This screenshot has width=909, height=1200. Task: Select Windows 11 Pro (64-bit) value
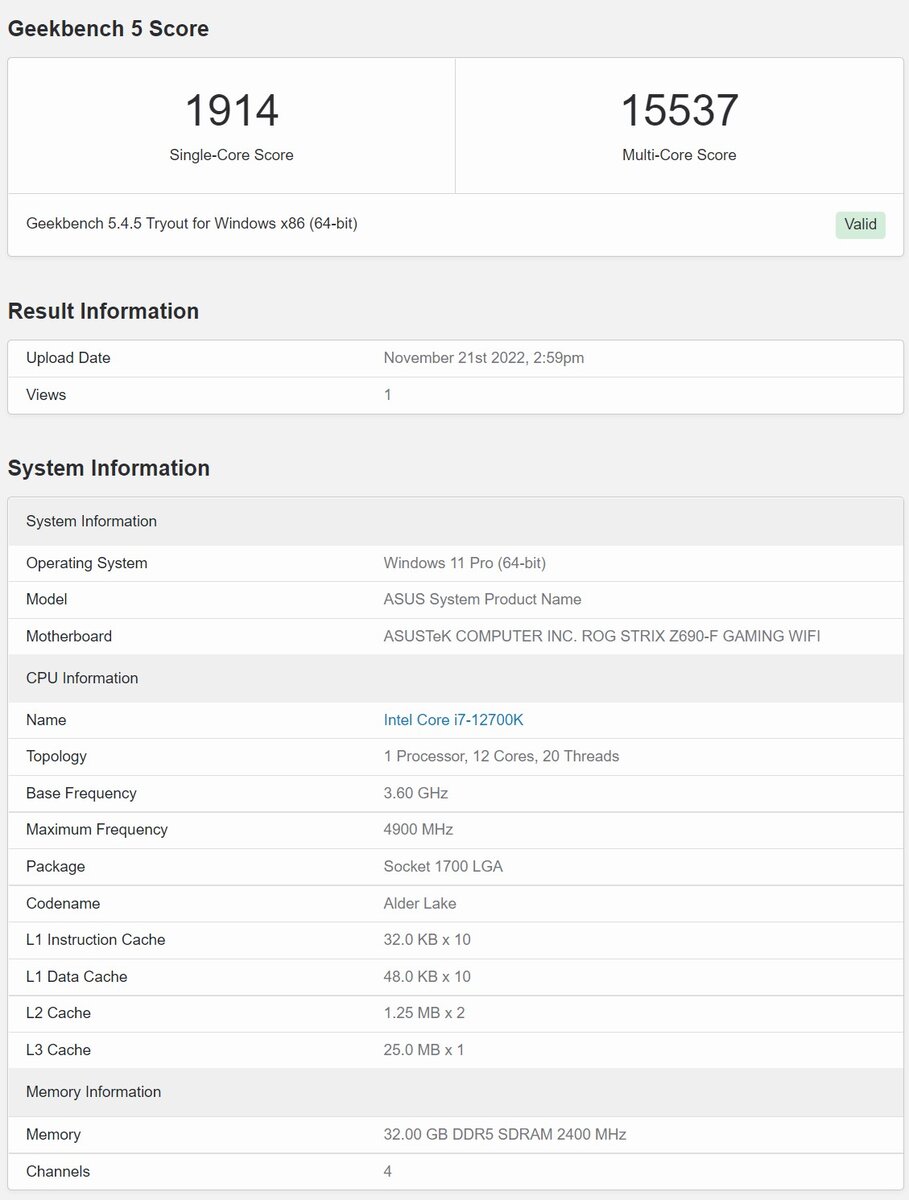(465, 563)
